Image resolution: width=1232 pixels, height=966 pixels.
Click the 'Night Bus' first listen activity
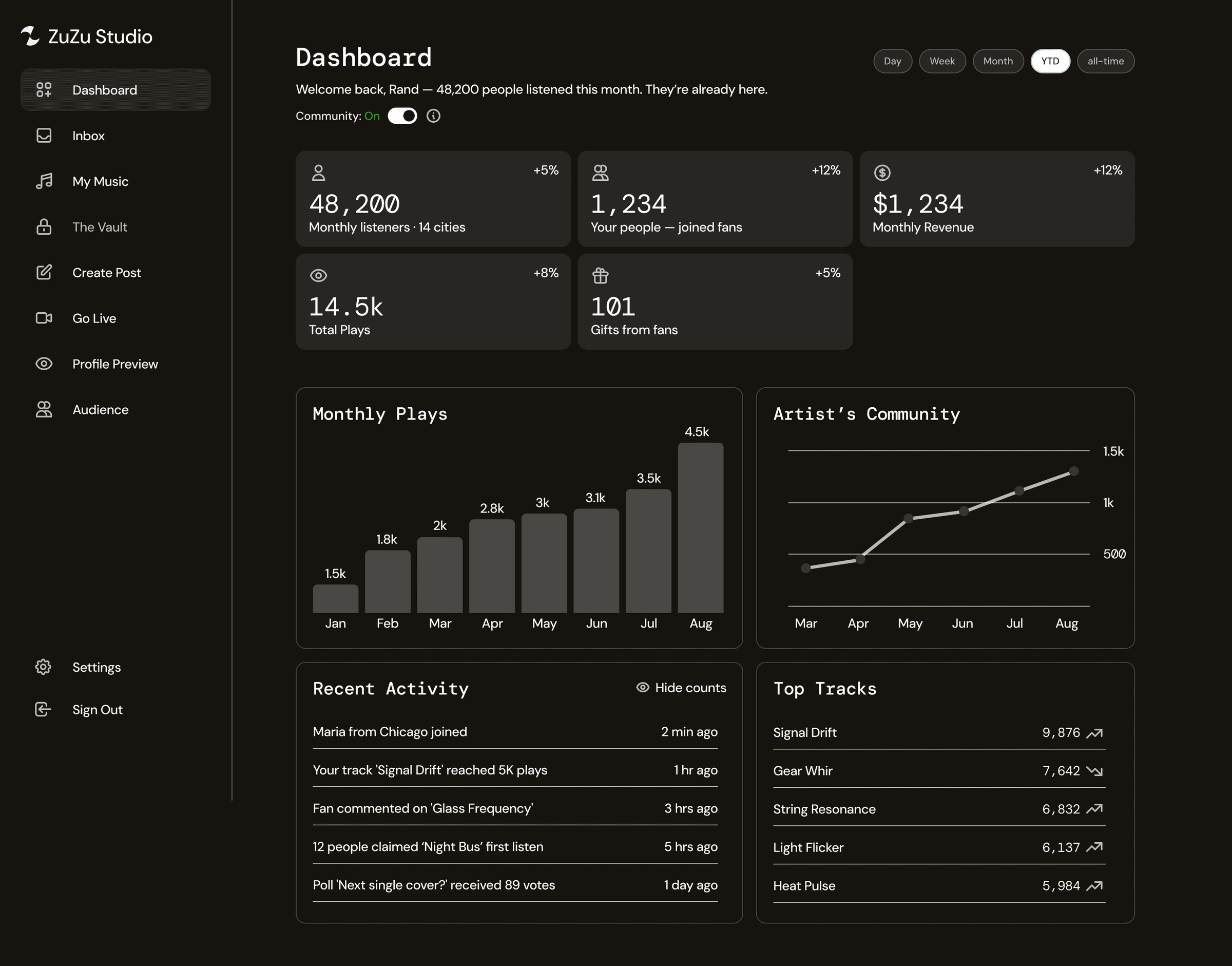(515, 847)
